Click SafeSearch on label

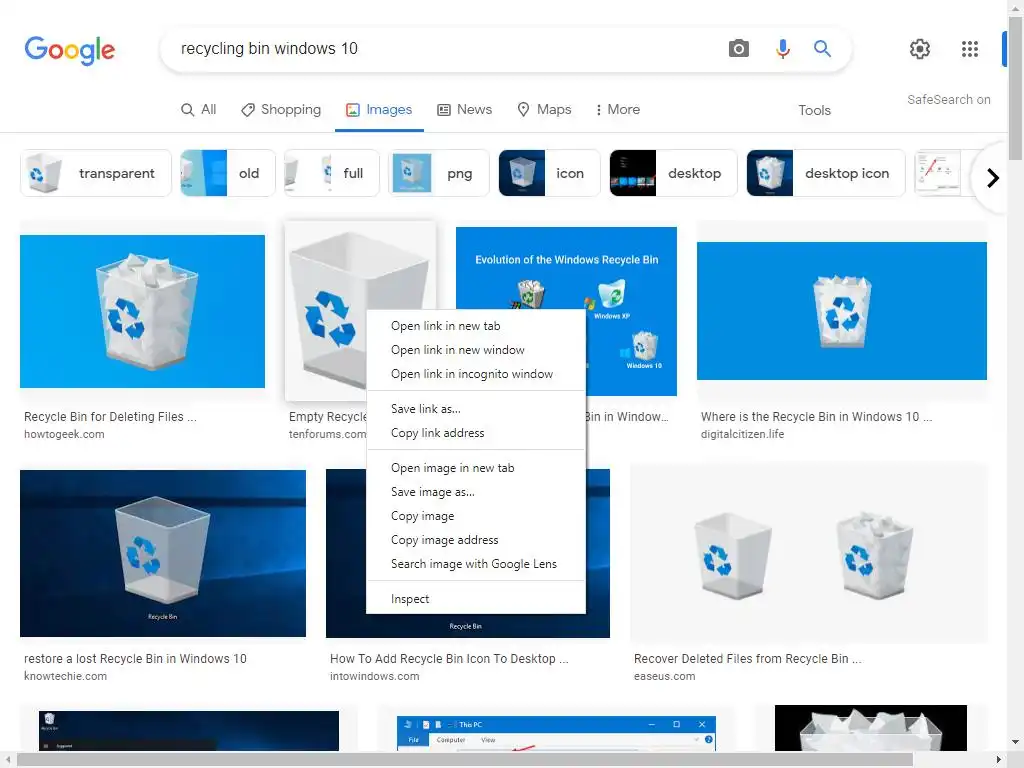pyautogui.click(x=948, y=99)
